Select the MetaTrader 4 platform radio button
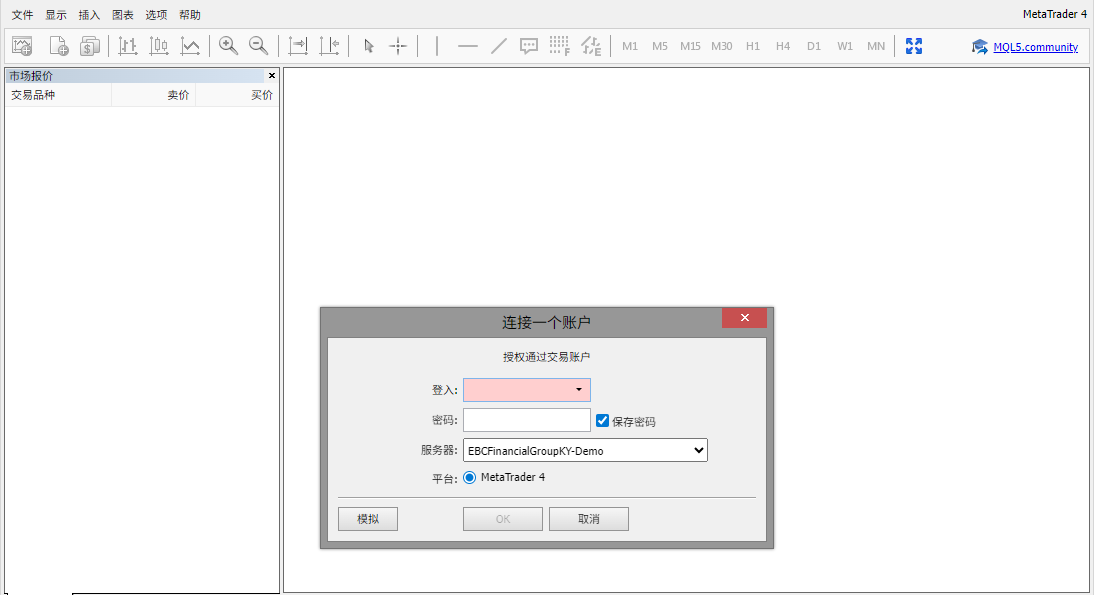Screen dimensions: 1096x595 (470, 478)
